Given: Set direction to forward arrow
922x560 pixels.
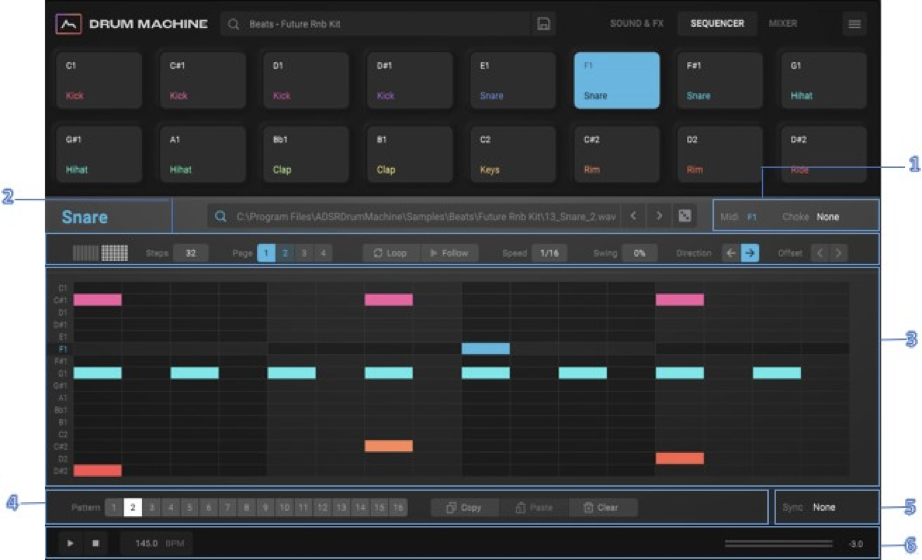Looking at the screenshot, I should point(750,253).
